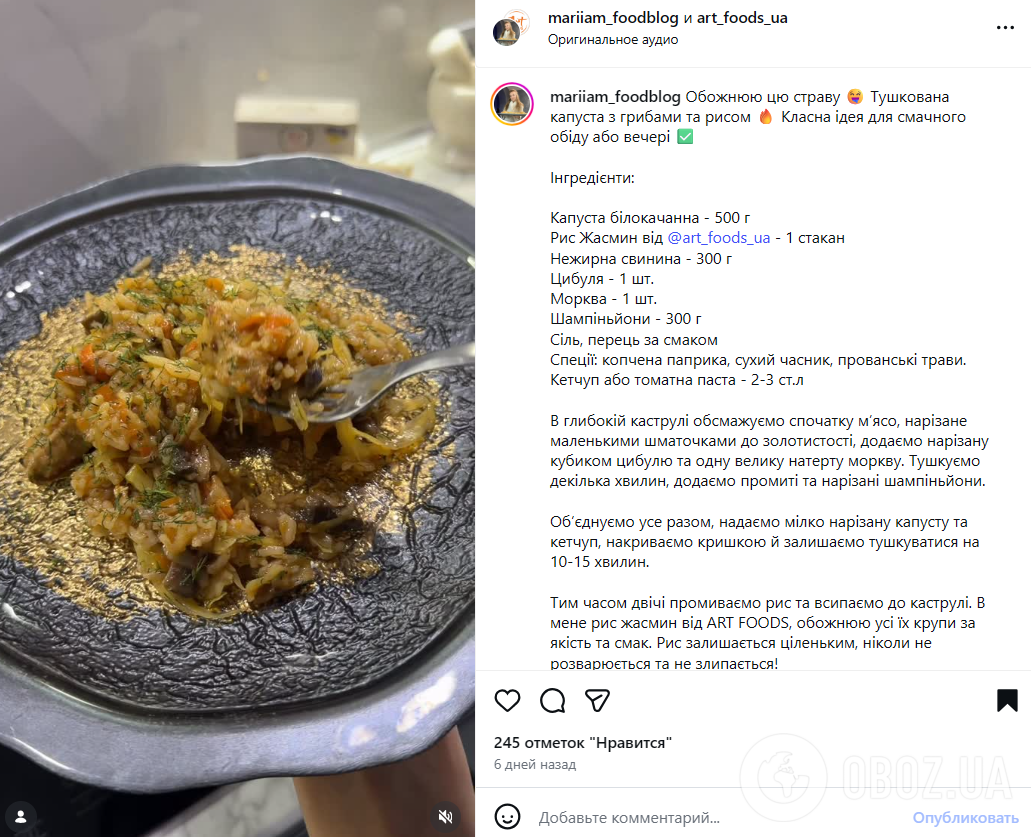1031x837 pixels.
Task: Open emoji picker in comment field
Action: (508, 816)
